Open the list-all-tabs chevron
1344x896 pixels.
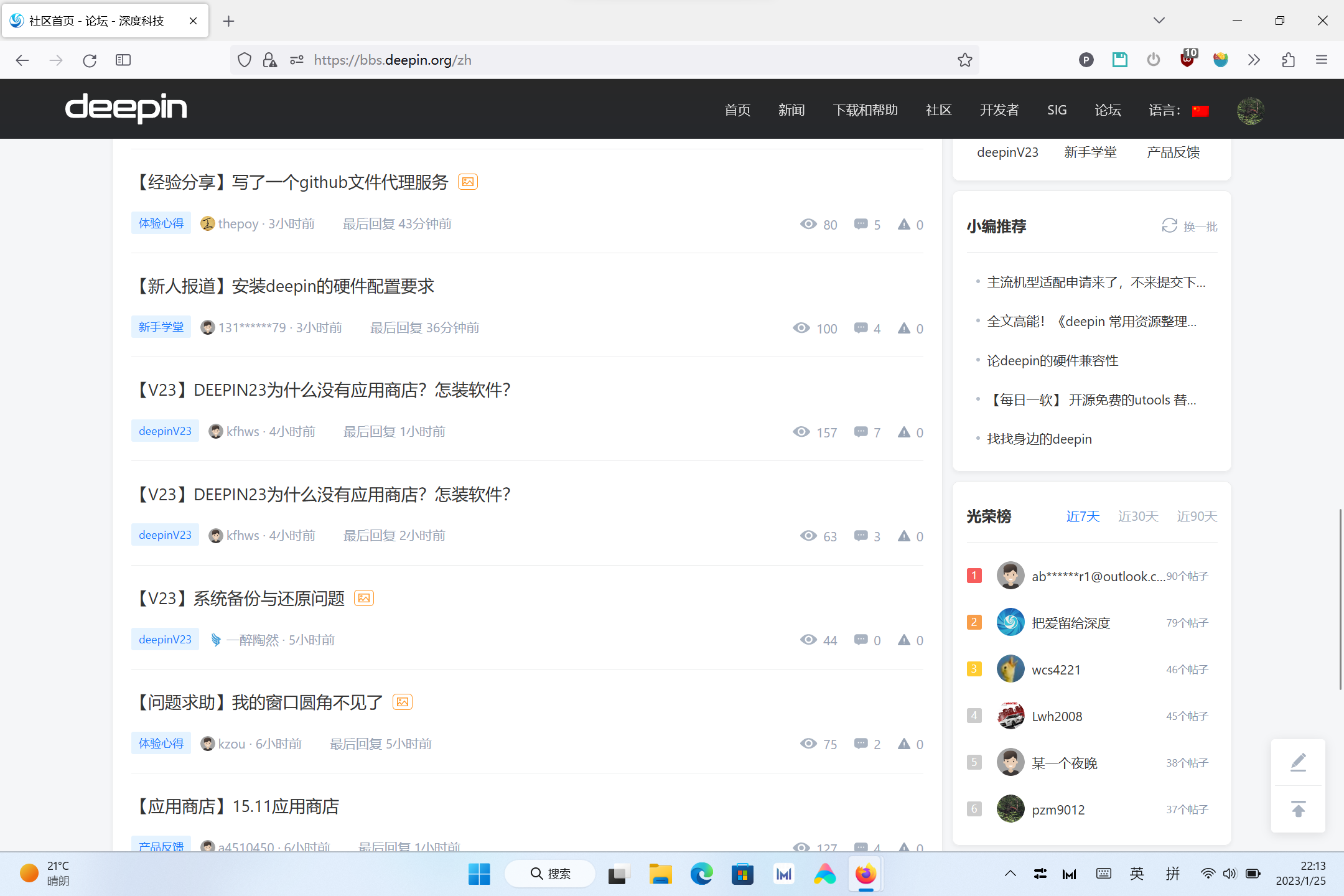(x=1159, y=21)
